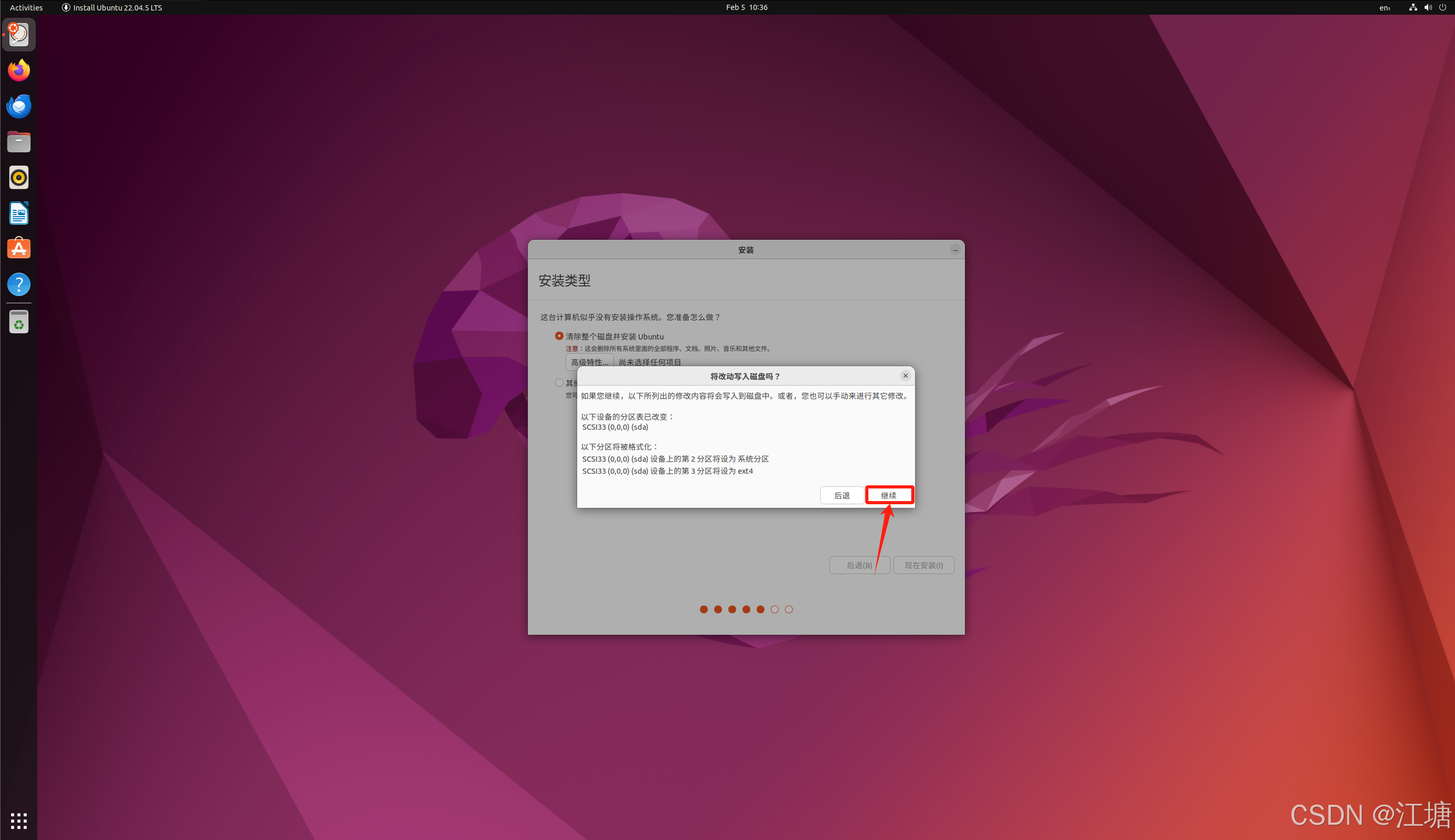Viewport: 1455px width, 840px height.
Task: Open the Files manager icon
Action: [x=18, y=142]
